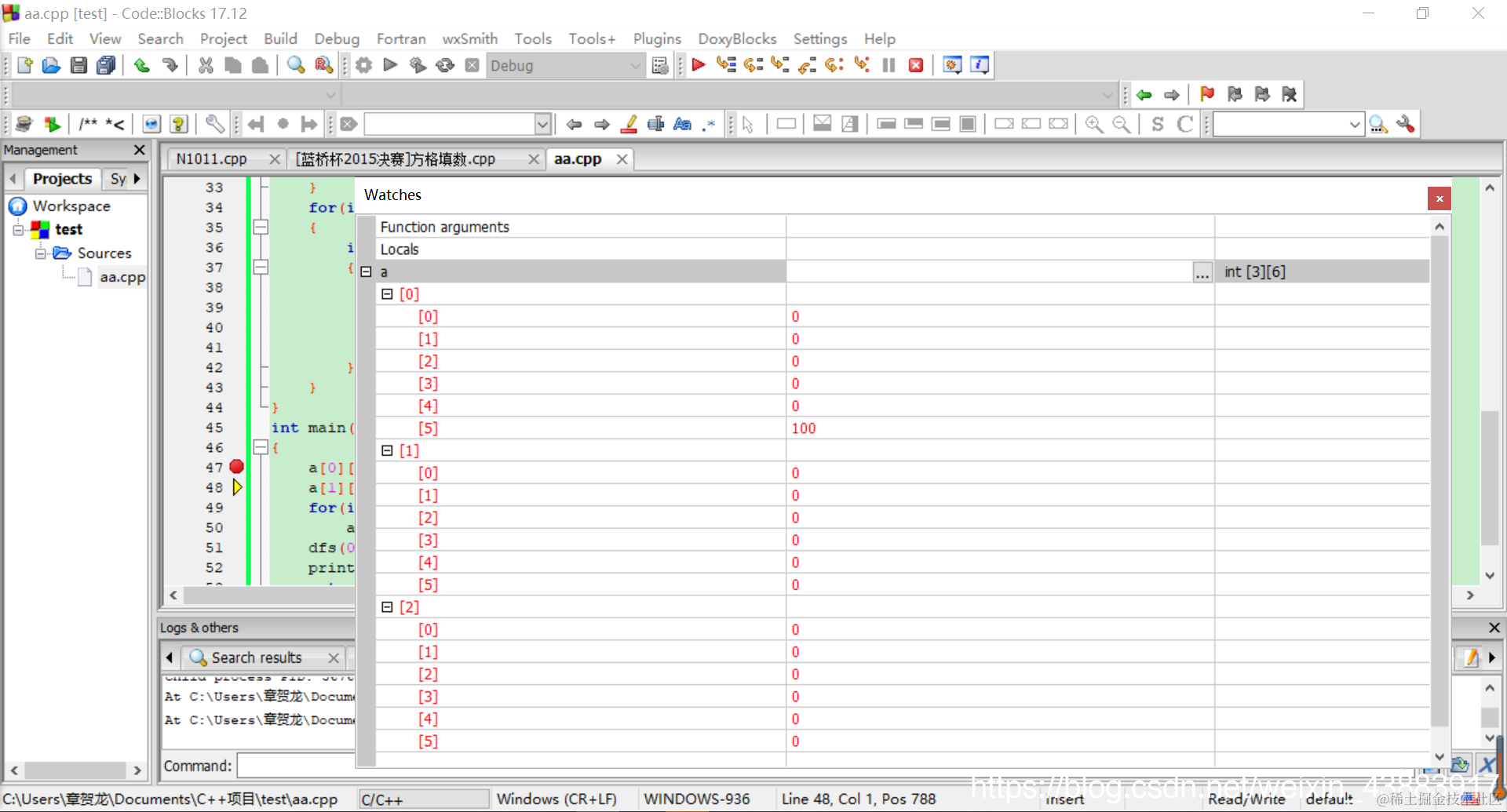The height and width of the screenshot is (812, 1507).
Task: Open a file with the folder icon
Action: (x=51, y=65)
